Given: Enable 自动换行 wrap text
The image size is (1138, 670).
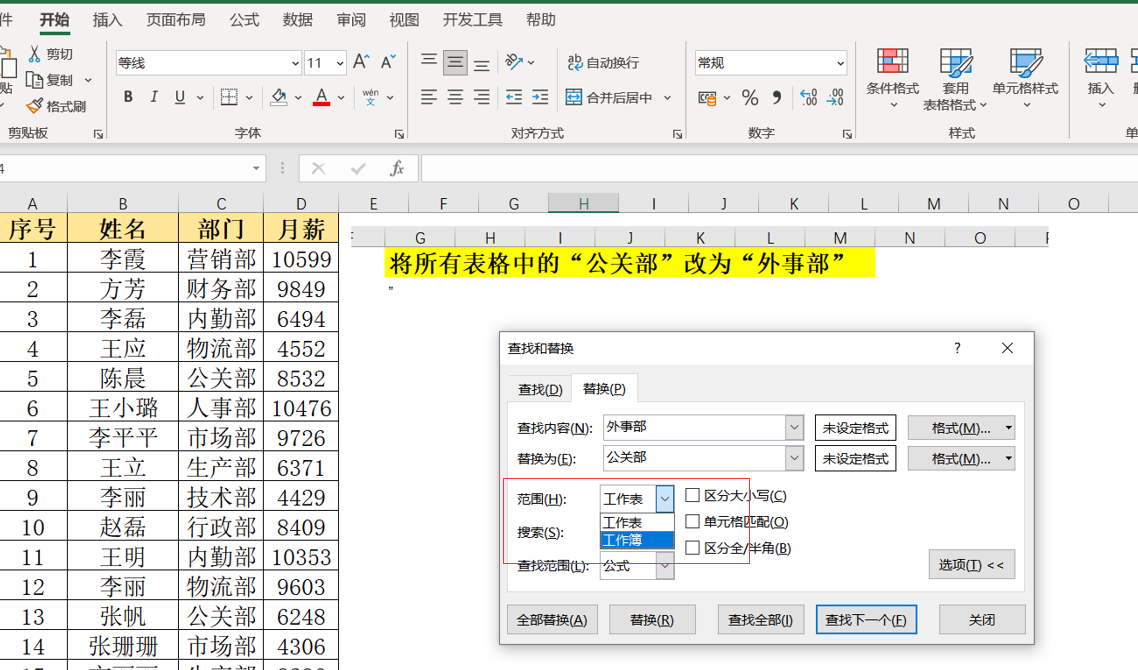Looking at the screenshot, I should click(603, 63).
